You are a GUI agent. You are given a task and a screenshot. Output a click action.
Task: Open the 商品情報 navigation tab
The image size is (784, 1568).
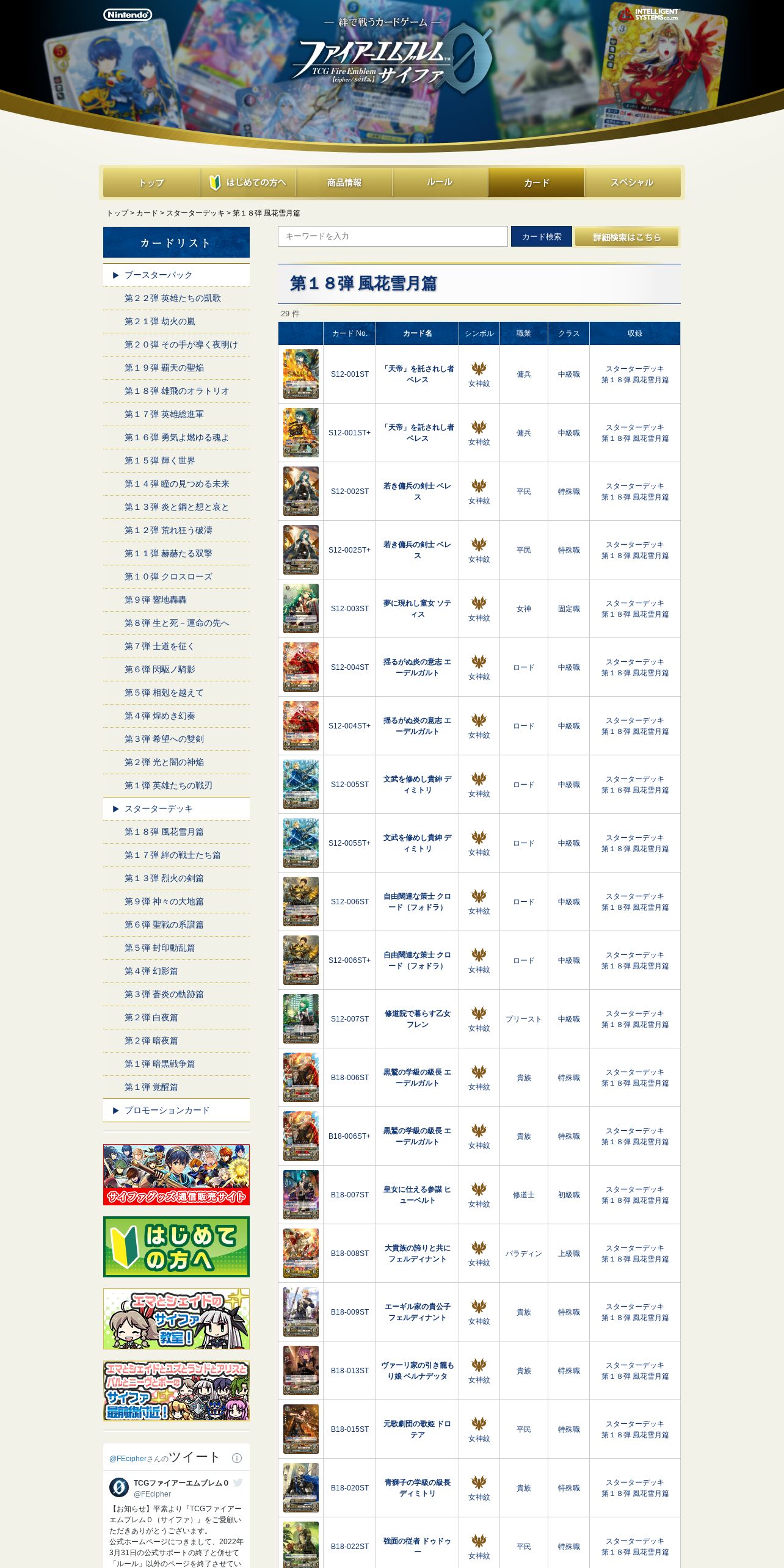344,183
